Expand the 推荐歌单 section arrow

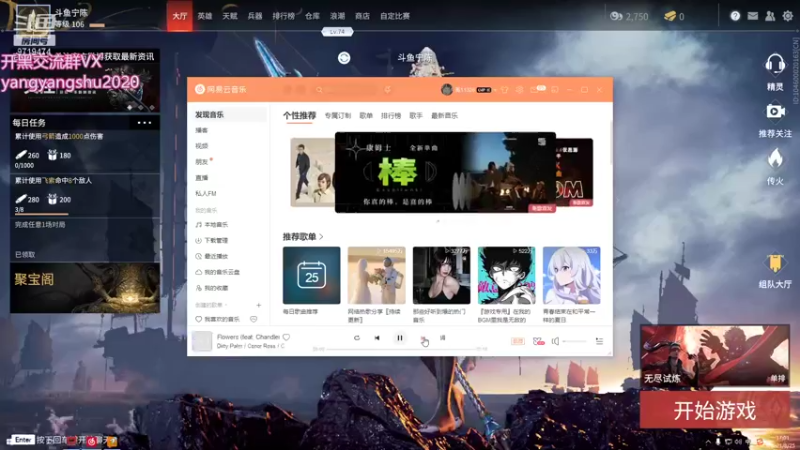321,237
